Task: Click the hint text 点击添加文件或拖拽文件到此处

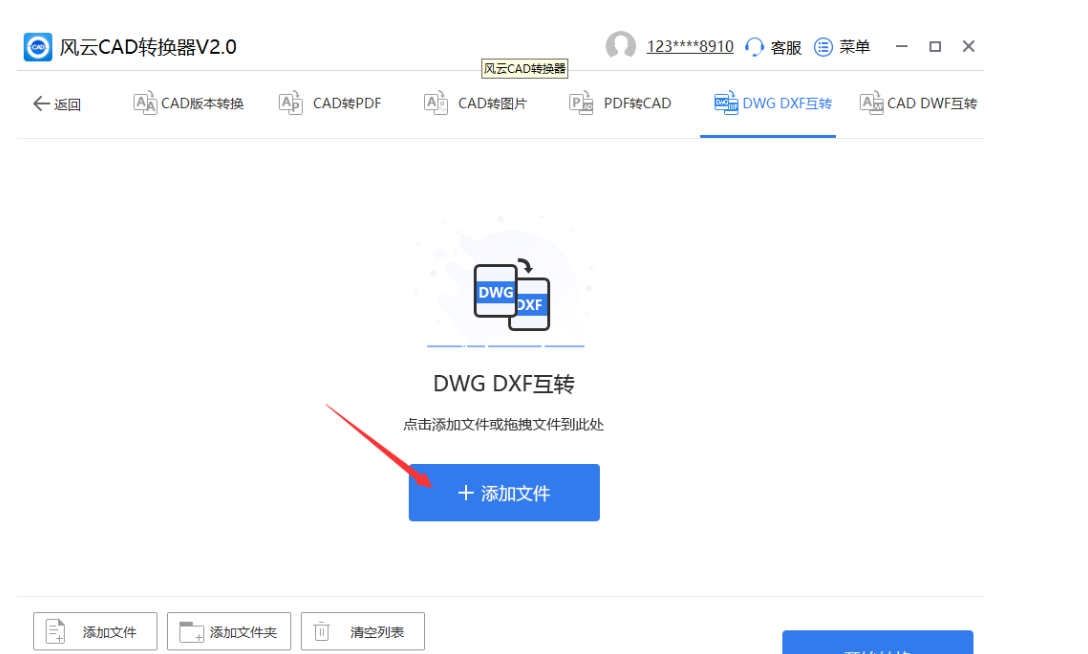Action: [x=504, y=424]
